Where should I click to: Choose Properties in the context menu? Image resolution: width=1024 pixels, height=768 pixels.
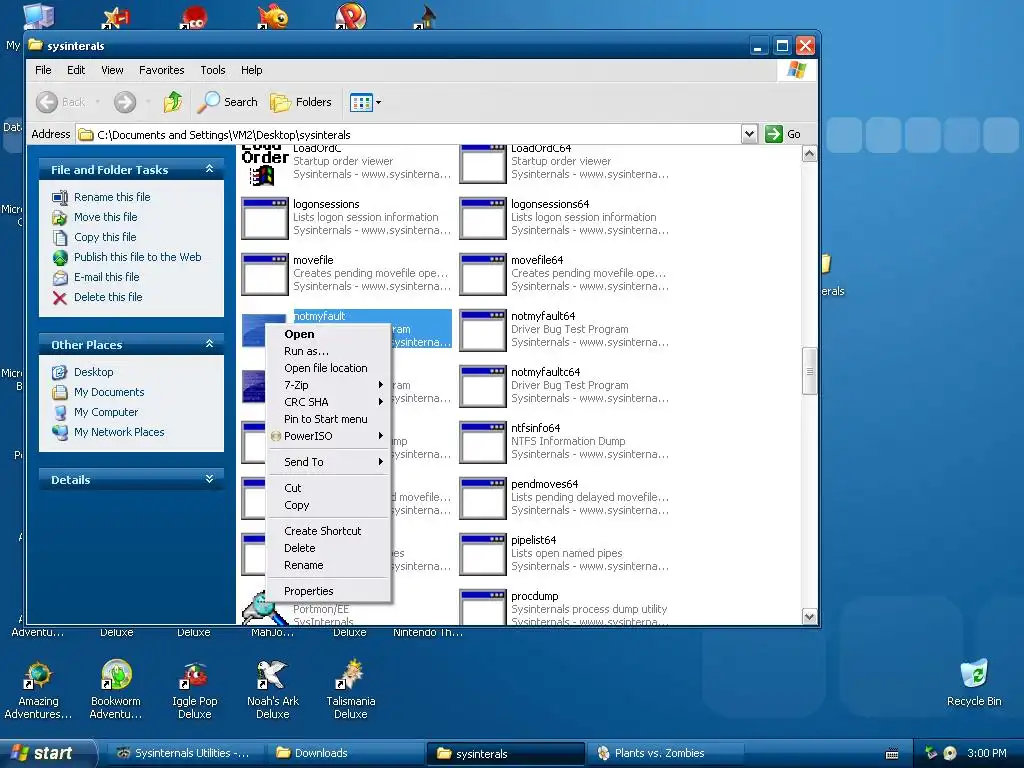pyautogui.click(x=328, y=591)
